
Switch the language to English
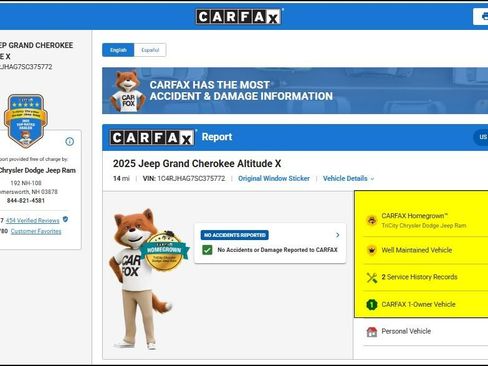pos(118,50)
